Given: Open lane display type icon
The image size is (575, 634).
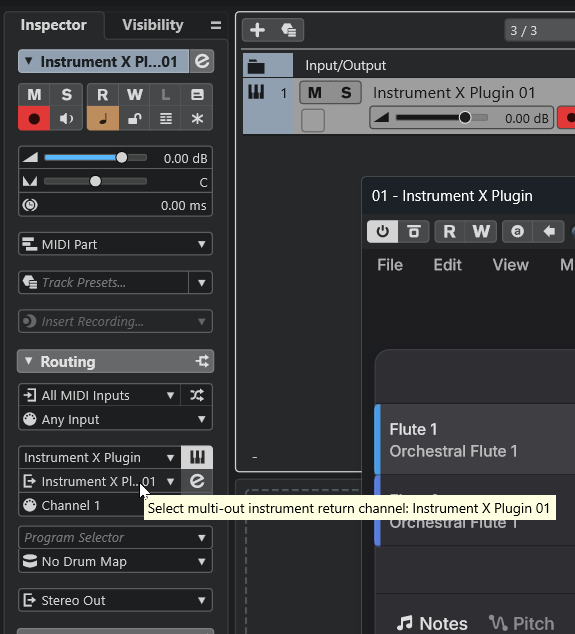Looking at the screenshot, I should click(165, 118).
